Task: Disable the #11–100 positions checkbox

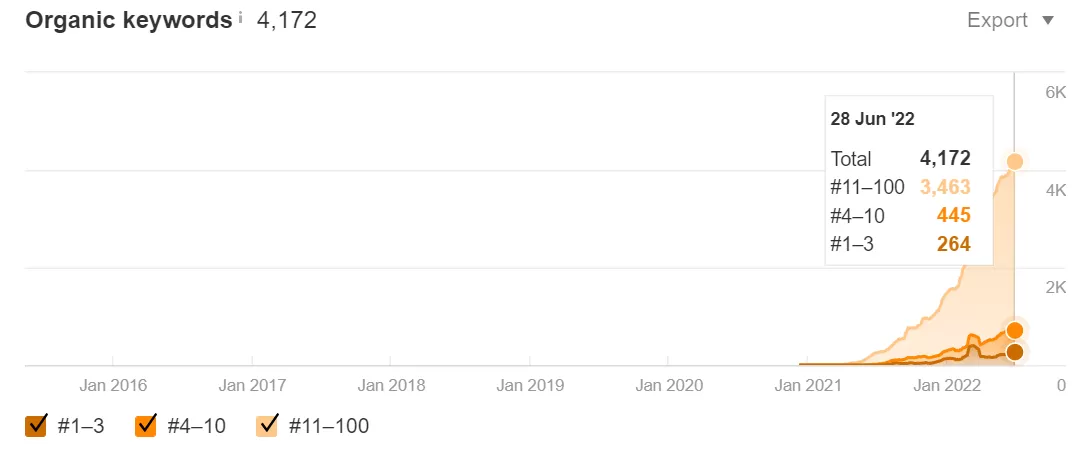Action: [267, 425]
